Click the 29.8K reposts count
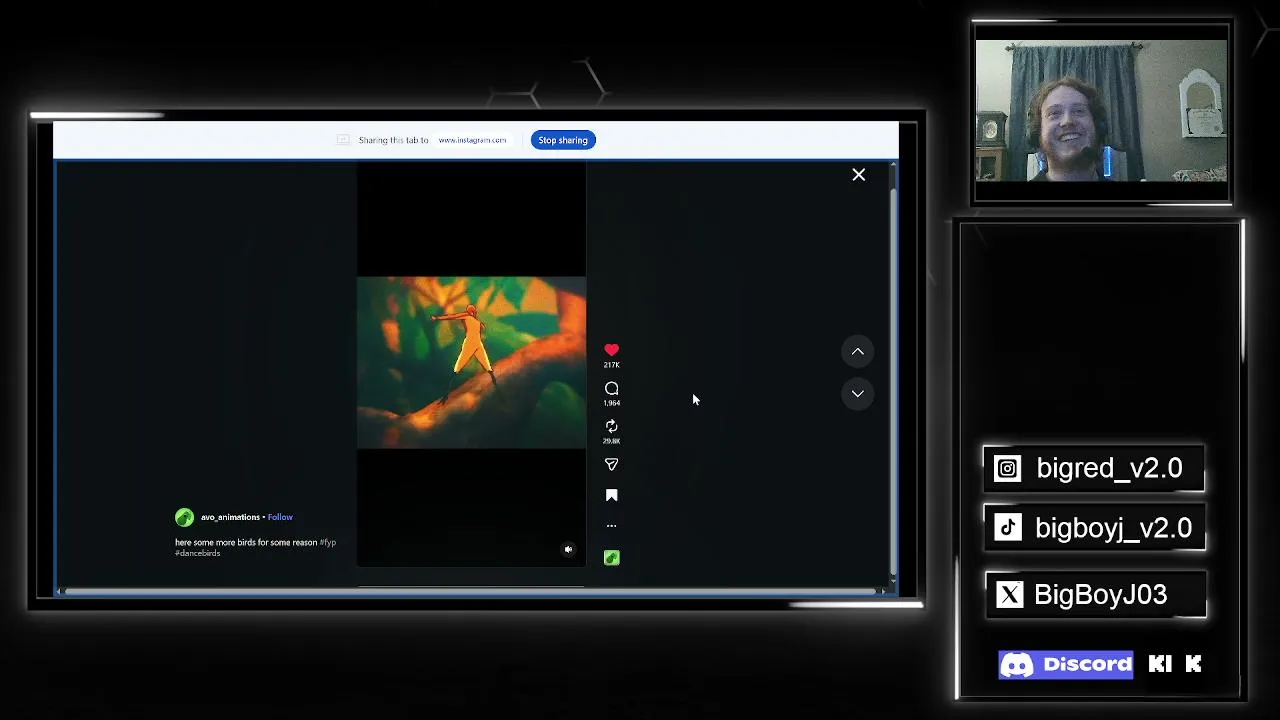The image size is (1280, 720). (611, 441)
